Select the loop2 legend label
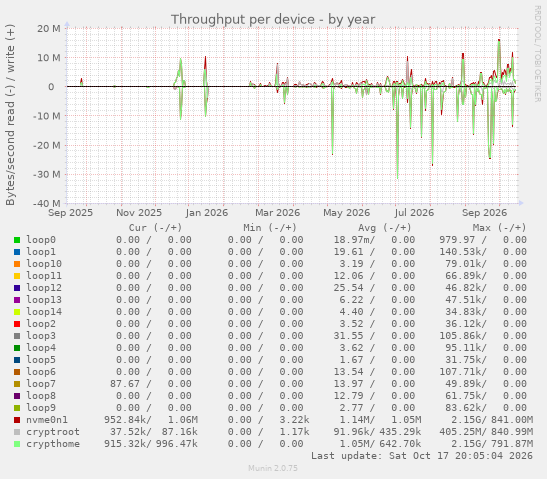Image resolution: width=547 pixels, height=479 pixels. pos(41,324)
